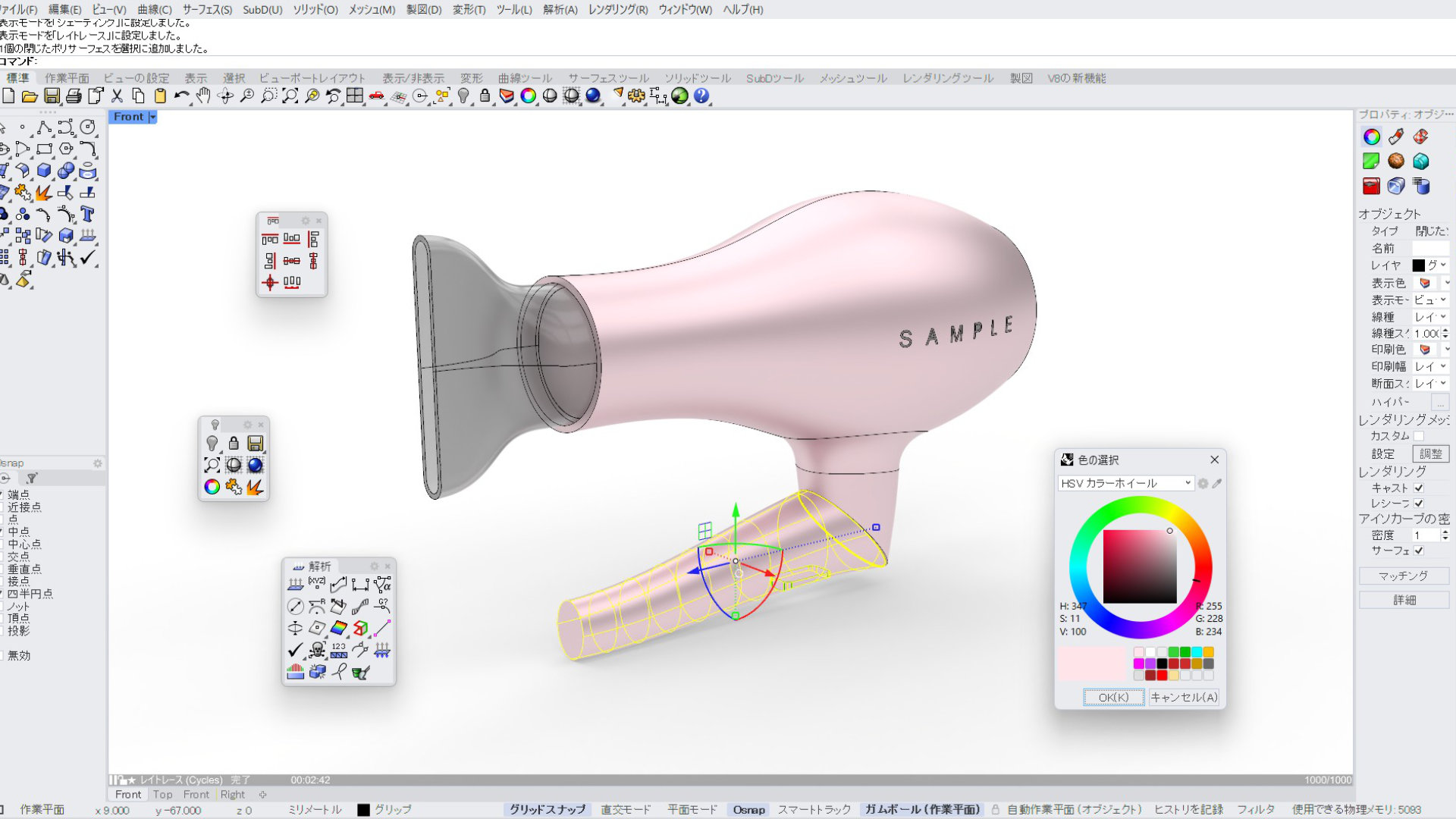Select the Pan hand tool
1456x819 pixels.
203,96
